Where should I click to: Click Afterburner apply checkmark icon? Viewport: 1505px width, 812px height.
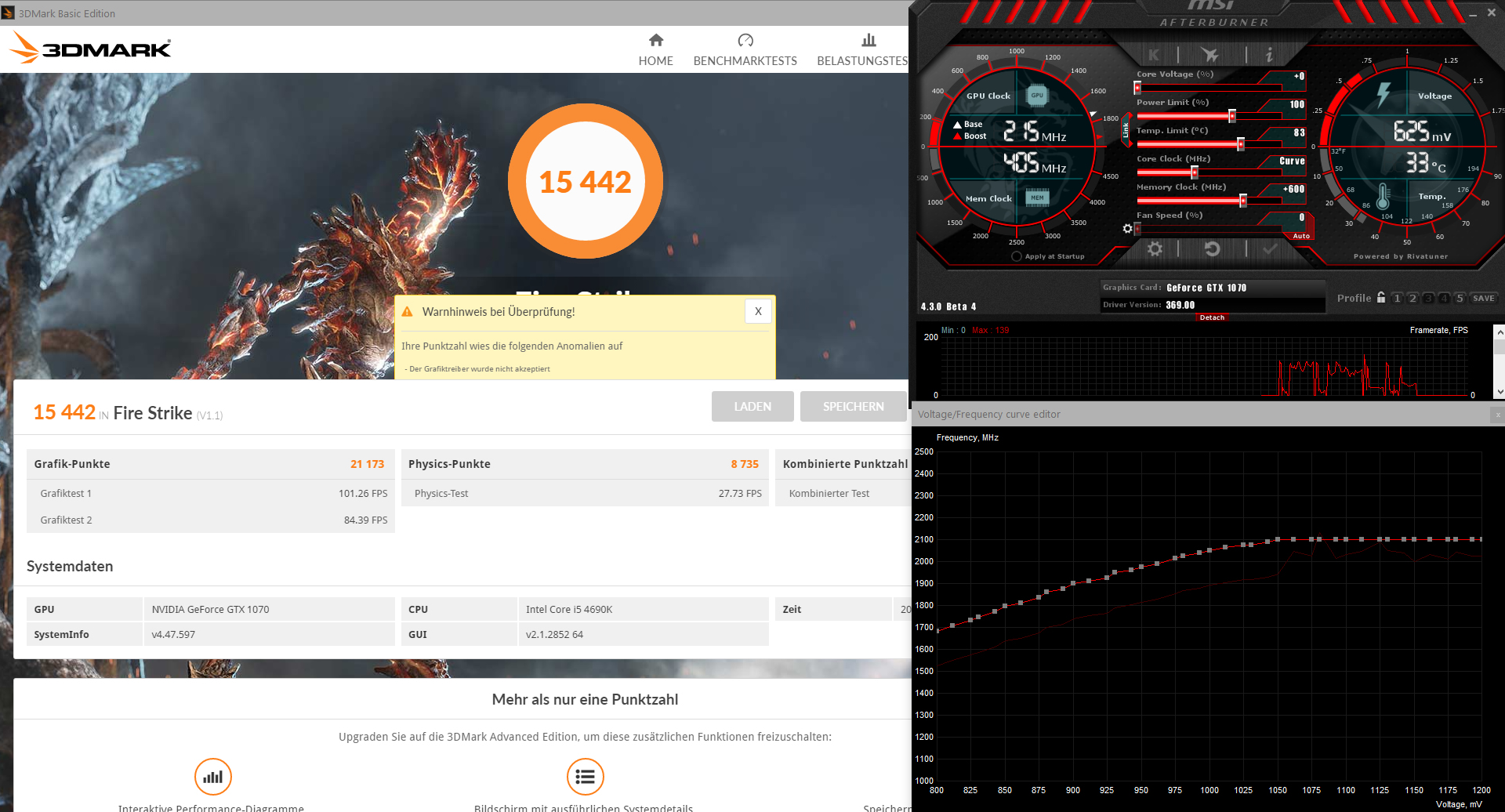(1270, 248)
